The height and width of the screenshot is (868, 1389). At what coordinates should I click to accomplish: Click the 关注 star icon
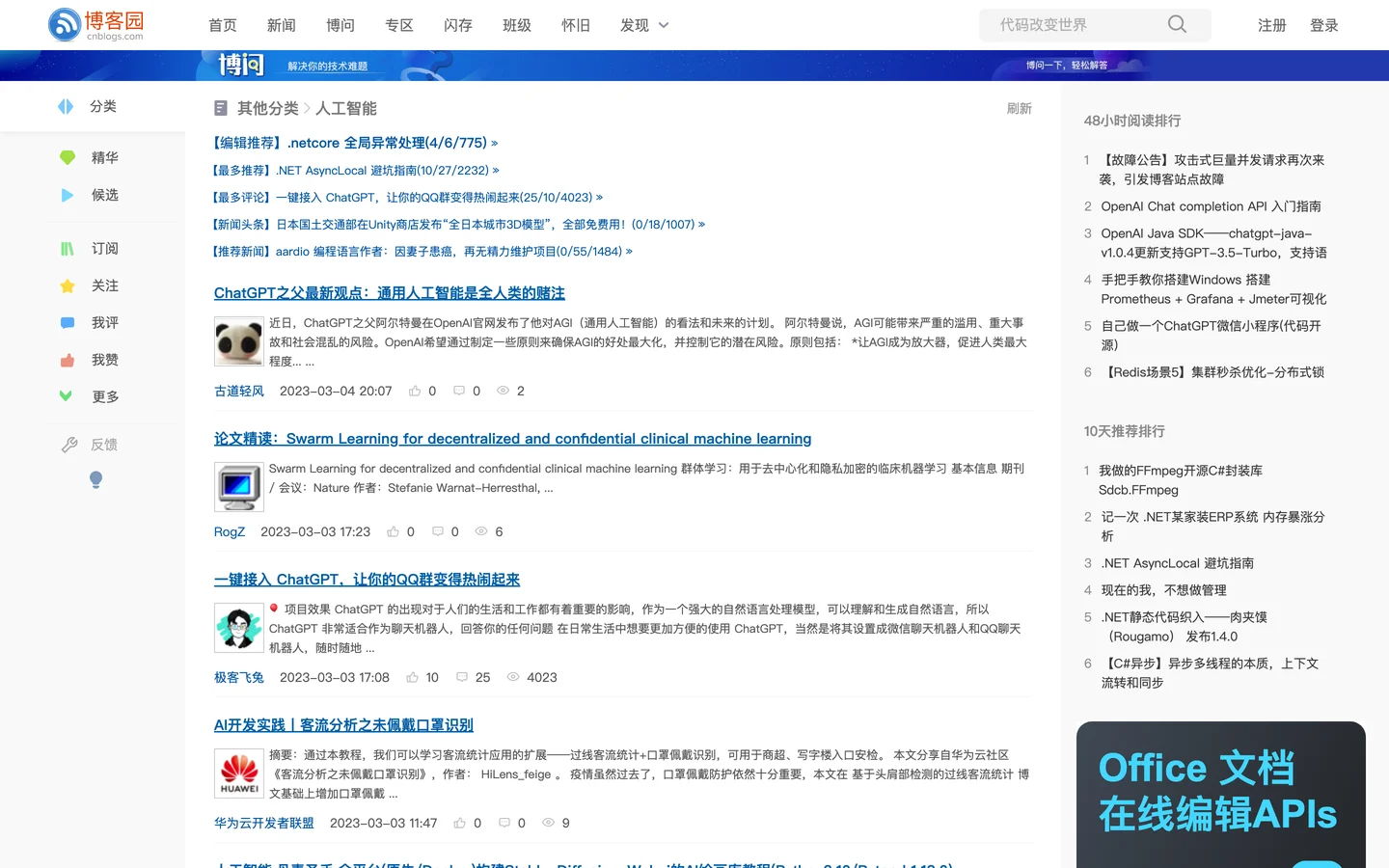coord(68,285)
